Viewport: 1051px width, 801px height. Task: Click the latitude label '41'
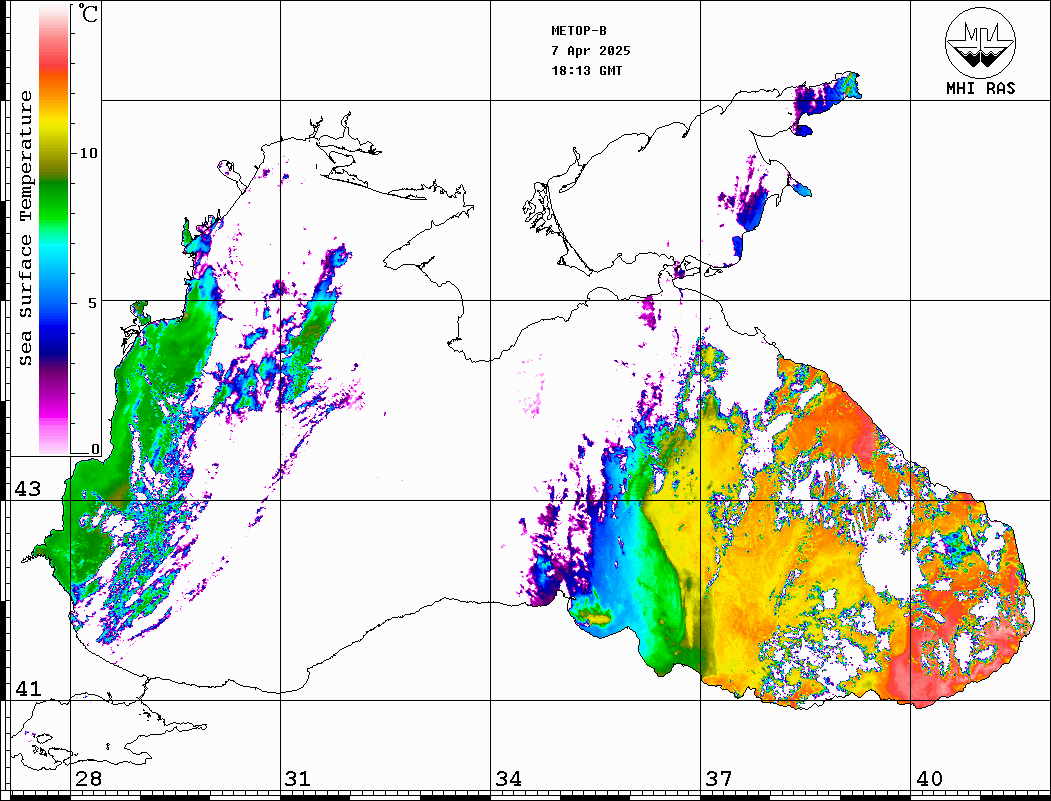(x=28, y=688)
